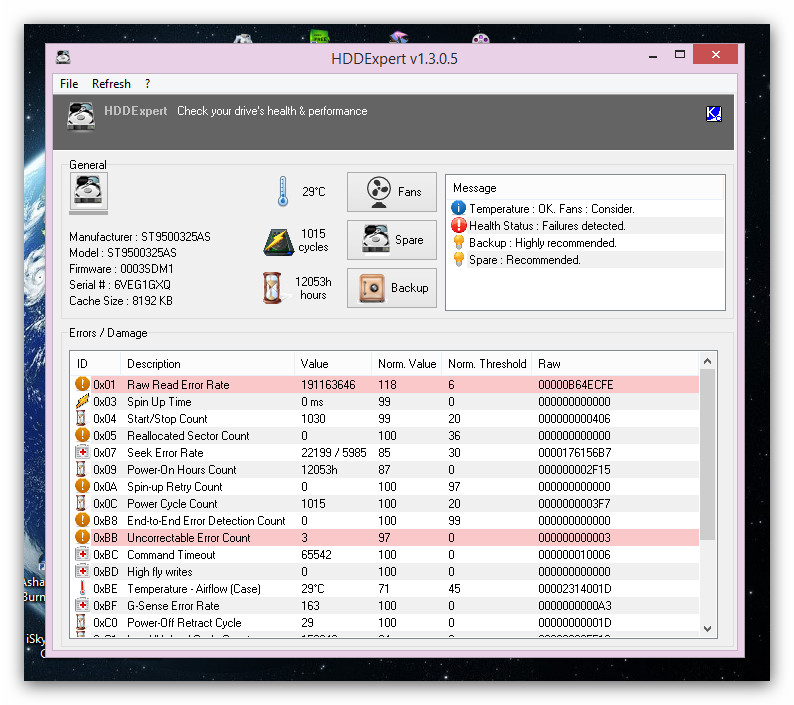Click 'Health Status : Failures detected.' message
Viewport: 794px width, 705px height.
pos(547,225)
